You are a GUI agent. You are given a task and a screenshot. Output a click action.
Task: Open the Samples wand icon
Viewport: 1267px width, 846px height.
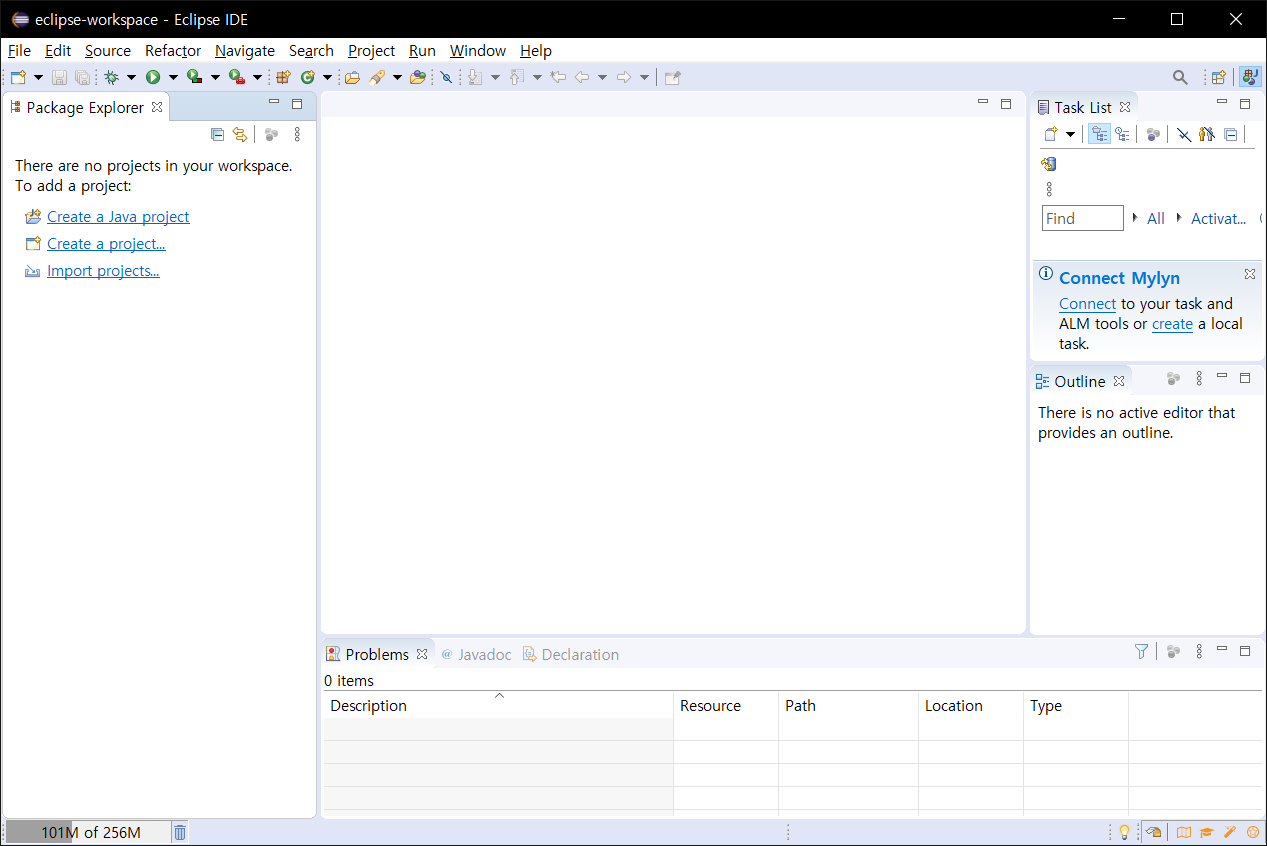(1230, 832)
